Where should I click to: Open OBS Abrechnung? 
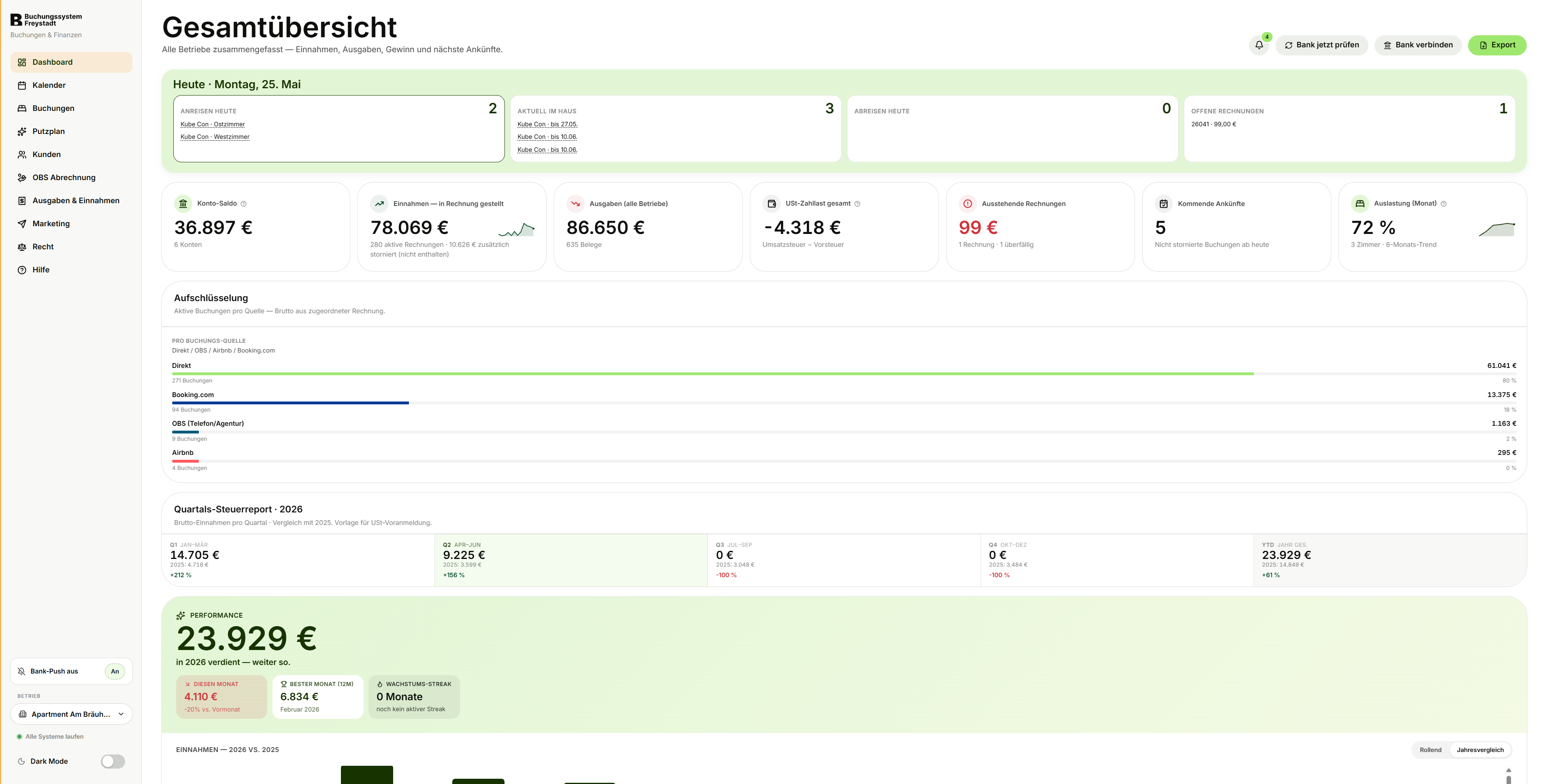[71, 178]
